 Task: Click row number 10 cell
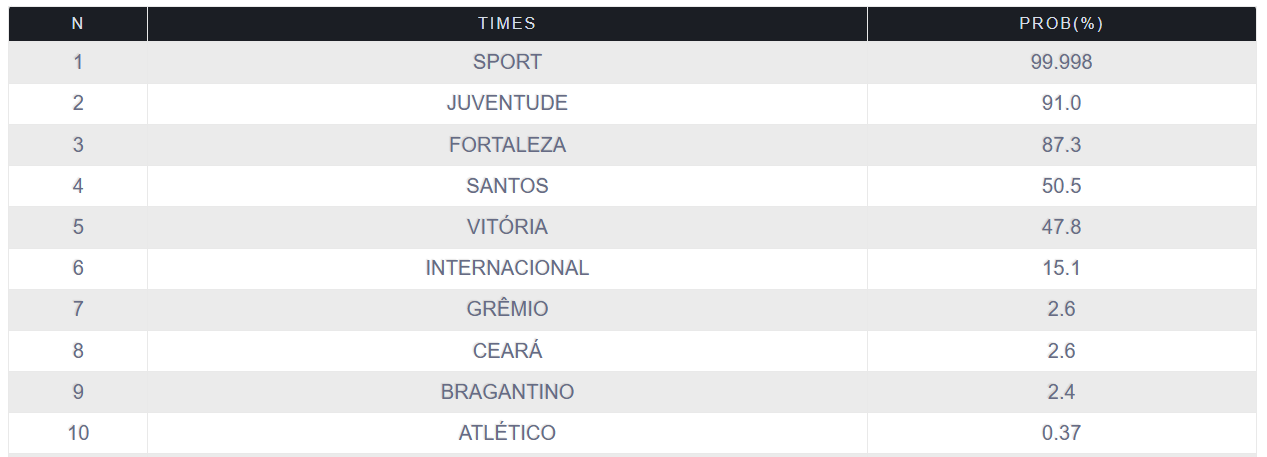coord(78,433)
